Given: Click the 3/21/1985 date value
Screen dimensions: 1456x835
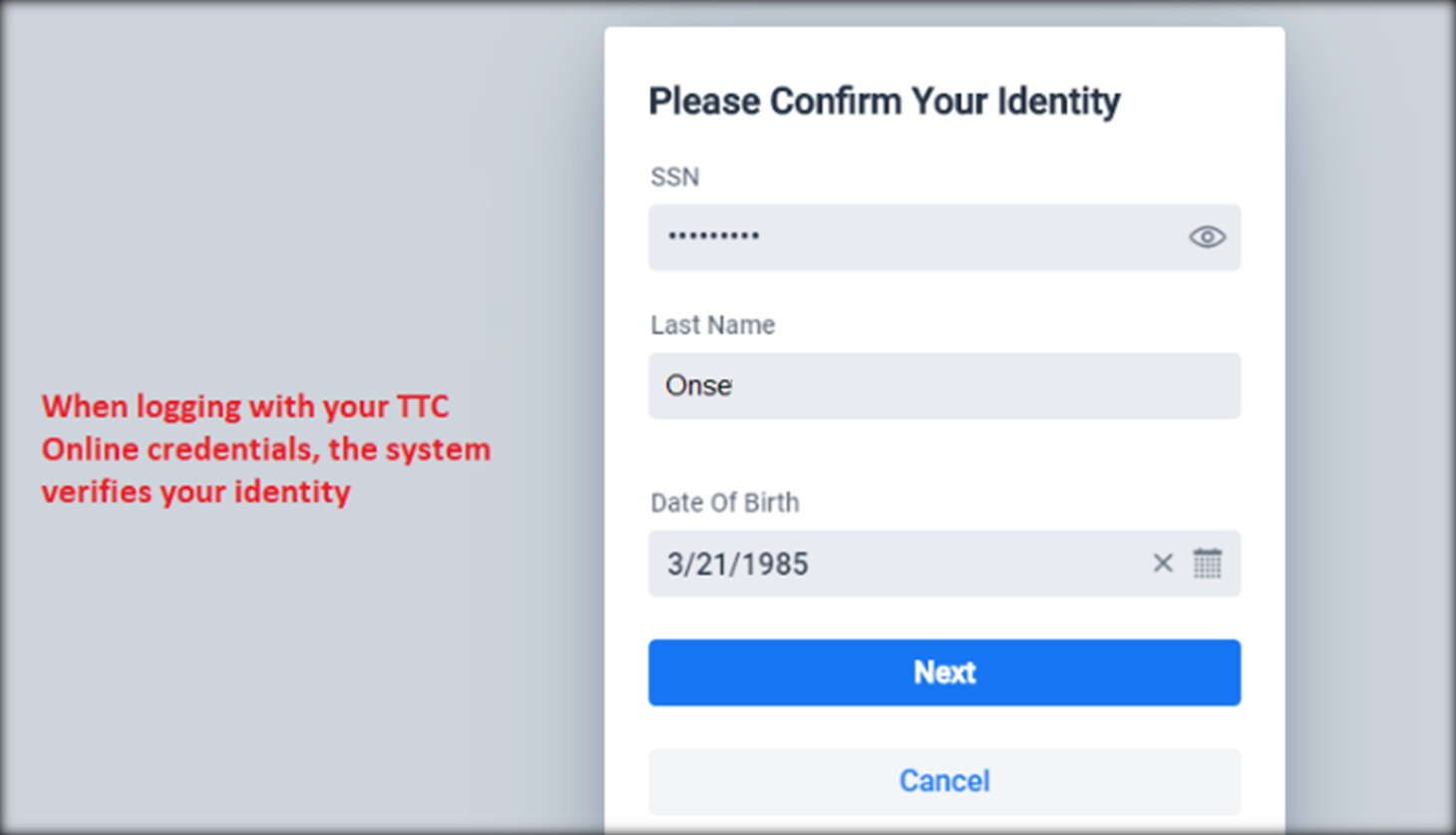Looking at the screenshot, I should (x=738, y=565).
